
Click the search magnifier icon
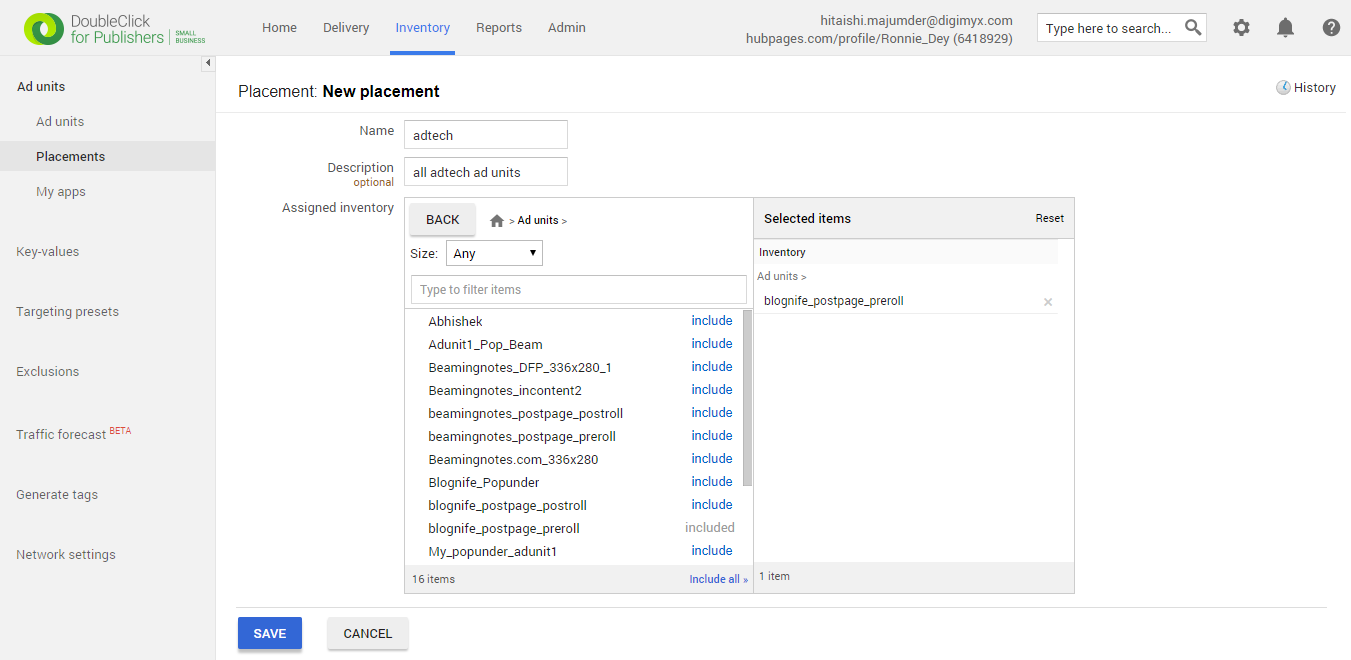pyautogui.click(x=1193, y=28)
